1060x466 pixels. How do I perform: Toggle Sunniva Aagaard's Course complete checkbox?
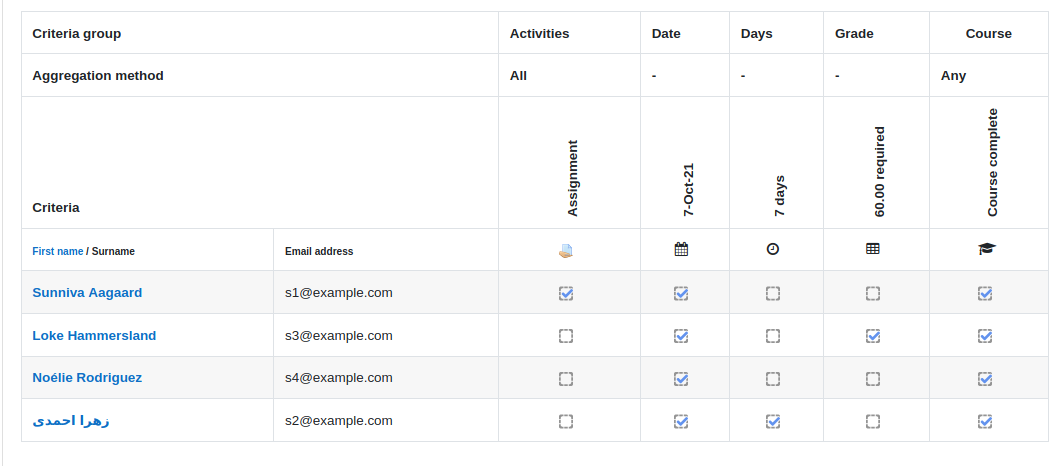click(x=985, y=294)
